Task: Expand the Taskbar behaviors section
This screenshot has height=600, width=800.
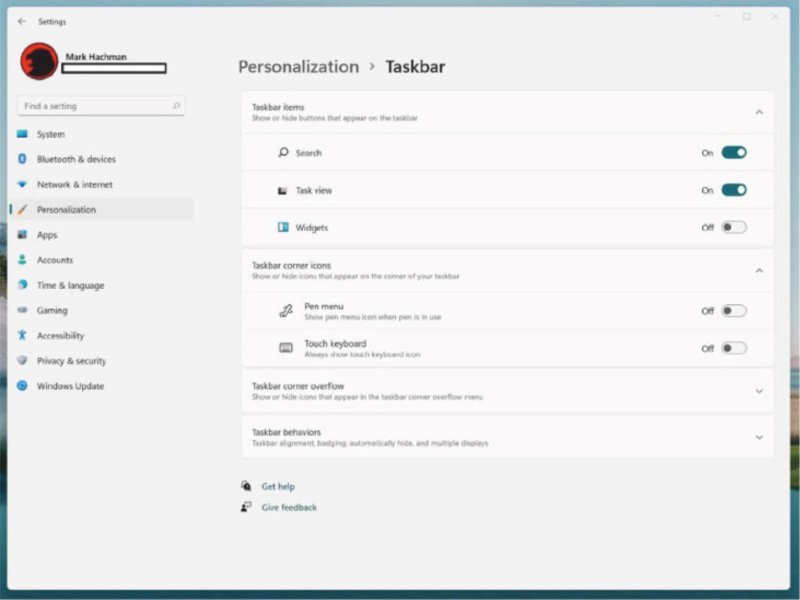Action: point(759,437)
